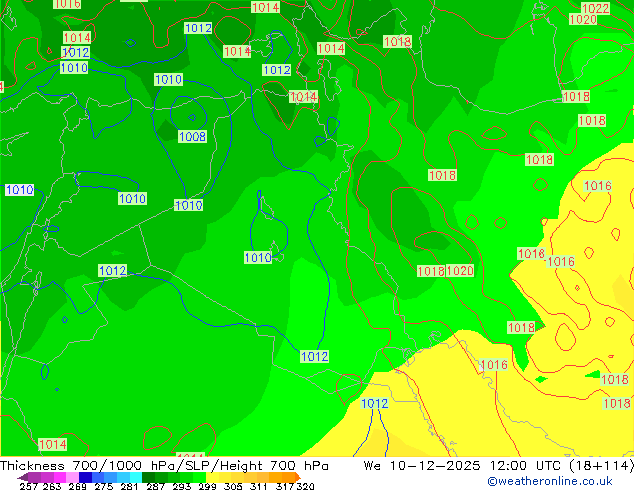Viewport: 634px width, 490px height.
Task: Click the 1020 label adjacent to 1022
Action: pos(583,19)
